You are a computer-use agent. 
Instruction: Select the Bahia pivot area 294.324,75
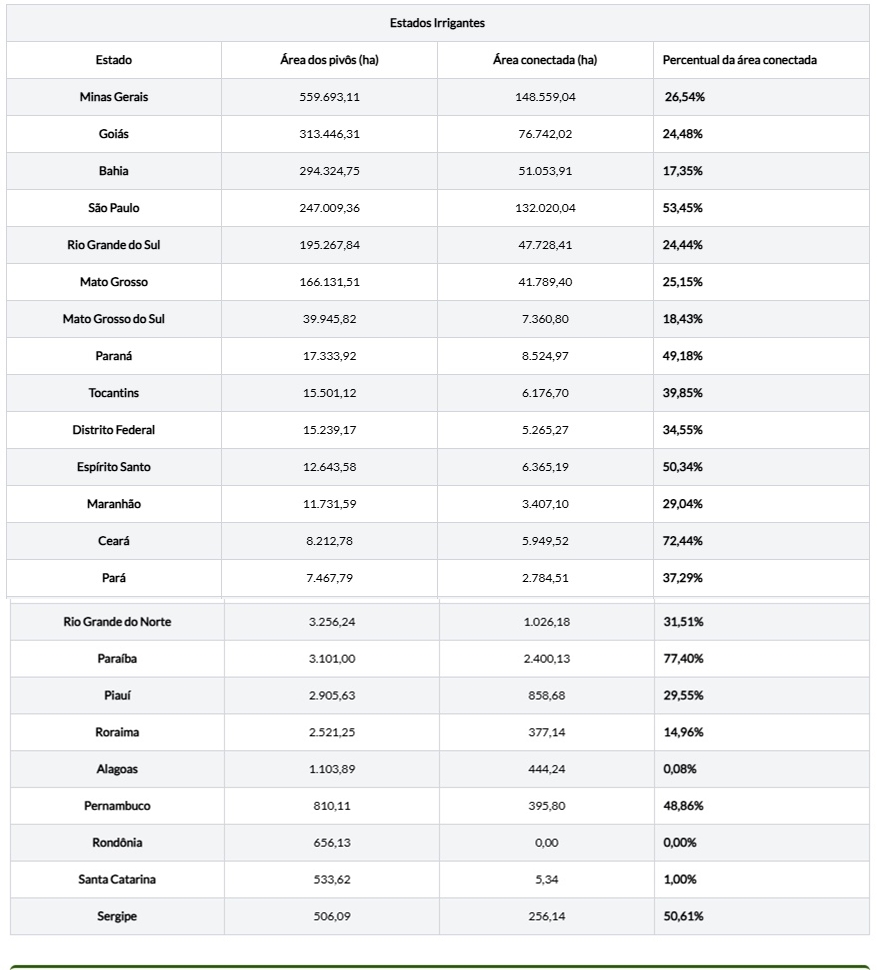pos(329,171)
